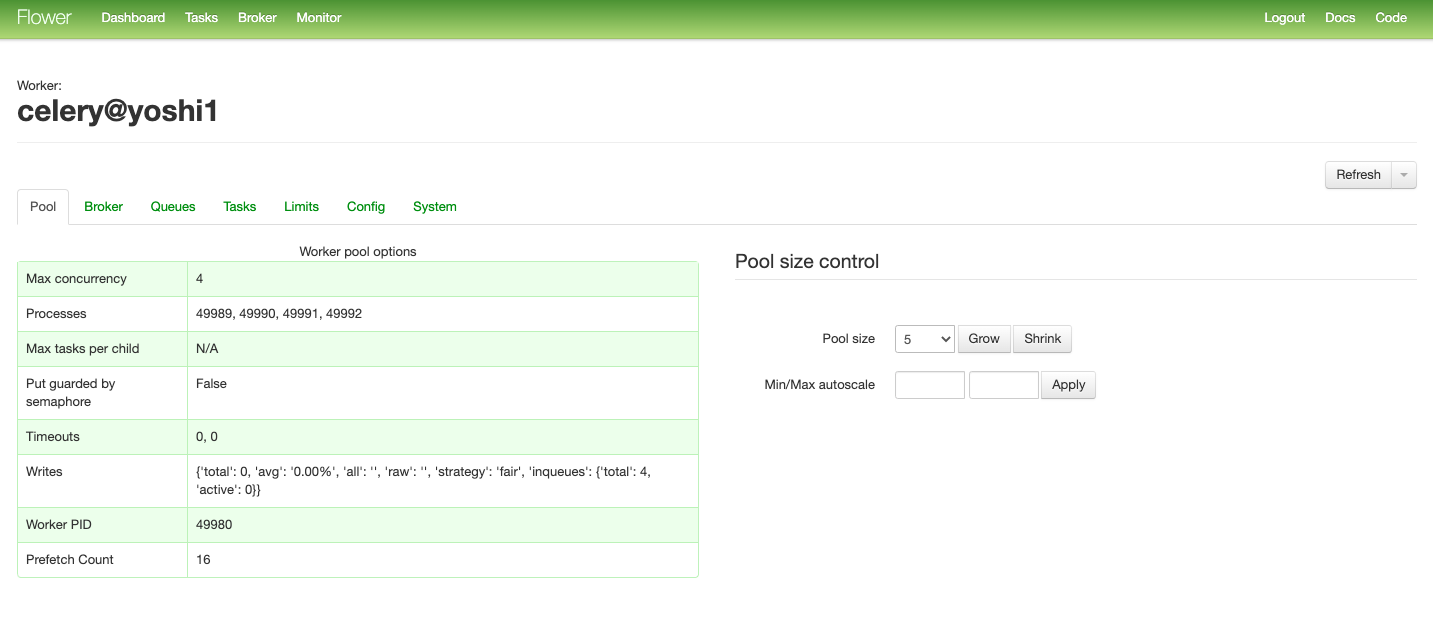1433x624 pixels.
Task: Expand the Refresh button's dropdown arrow
Action: pyautogui.click(x=1403, y=174)
